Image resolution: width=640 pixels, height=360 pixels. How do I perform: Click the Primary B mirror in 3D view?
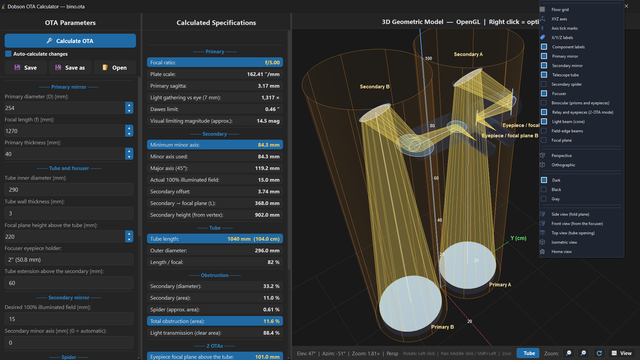410,303
